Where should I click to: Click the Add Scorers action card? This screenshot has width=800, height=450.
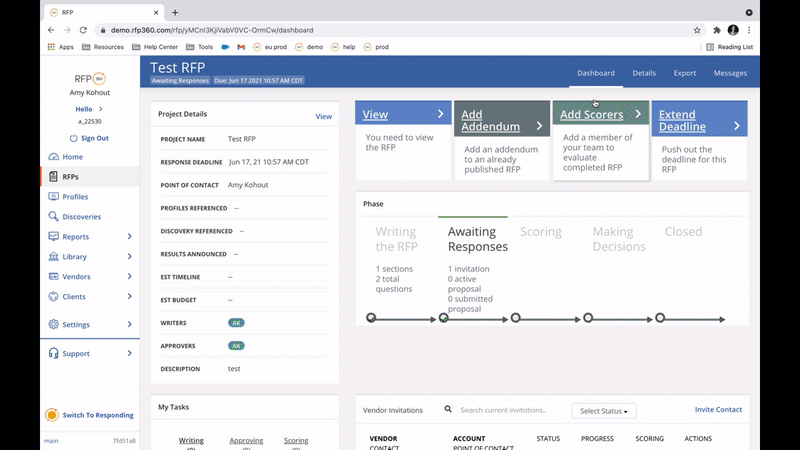[x=600, y=140]
